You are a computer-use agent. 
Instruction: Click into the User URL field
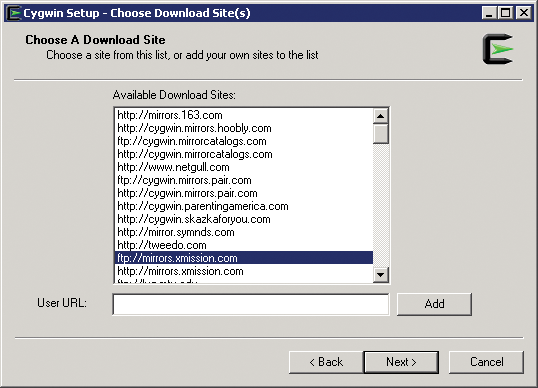pos(251,304)
